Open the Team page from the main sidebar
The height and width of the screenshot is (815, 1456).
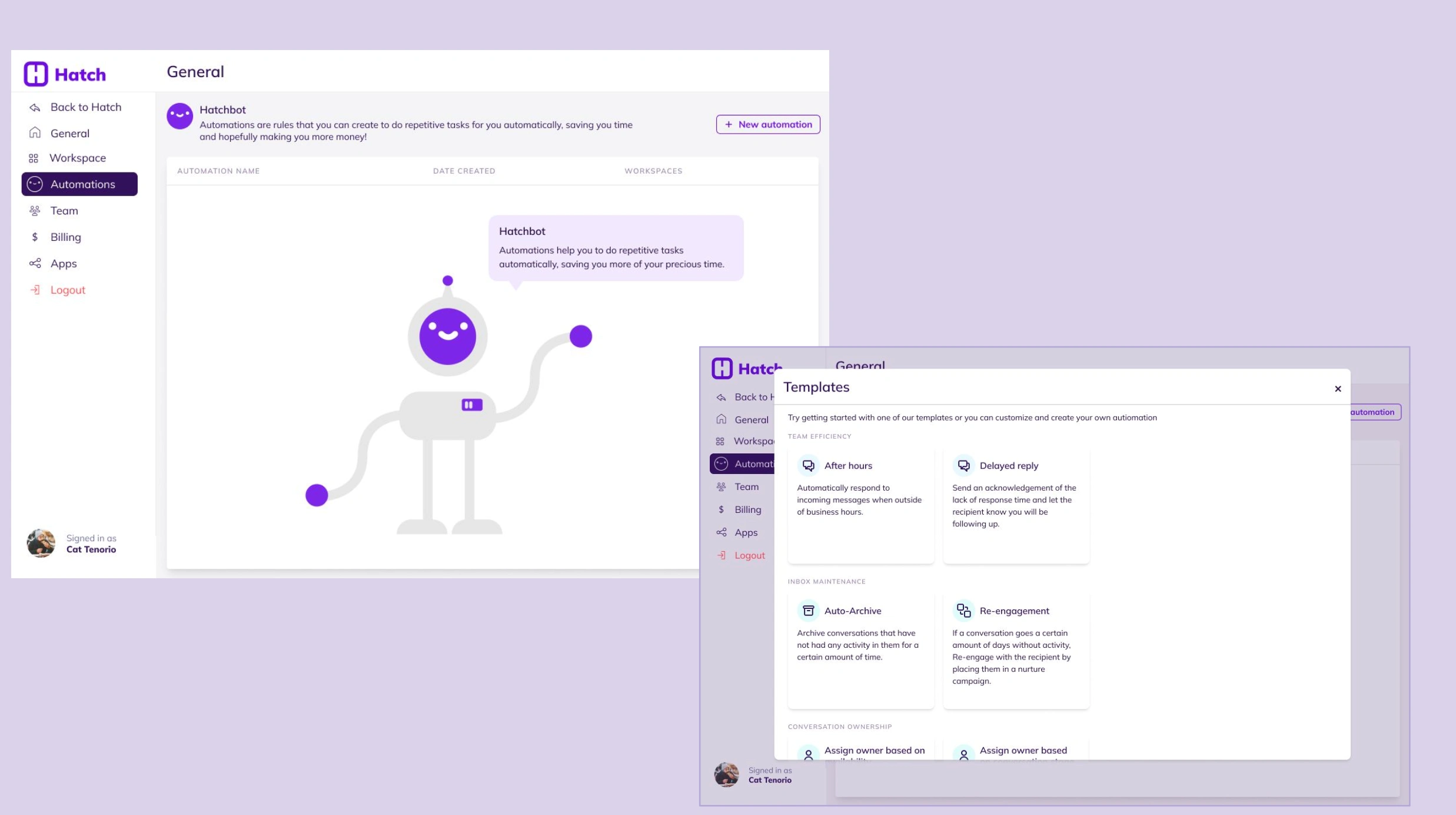[64, 210]
